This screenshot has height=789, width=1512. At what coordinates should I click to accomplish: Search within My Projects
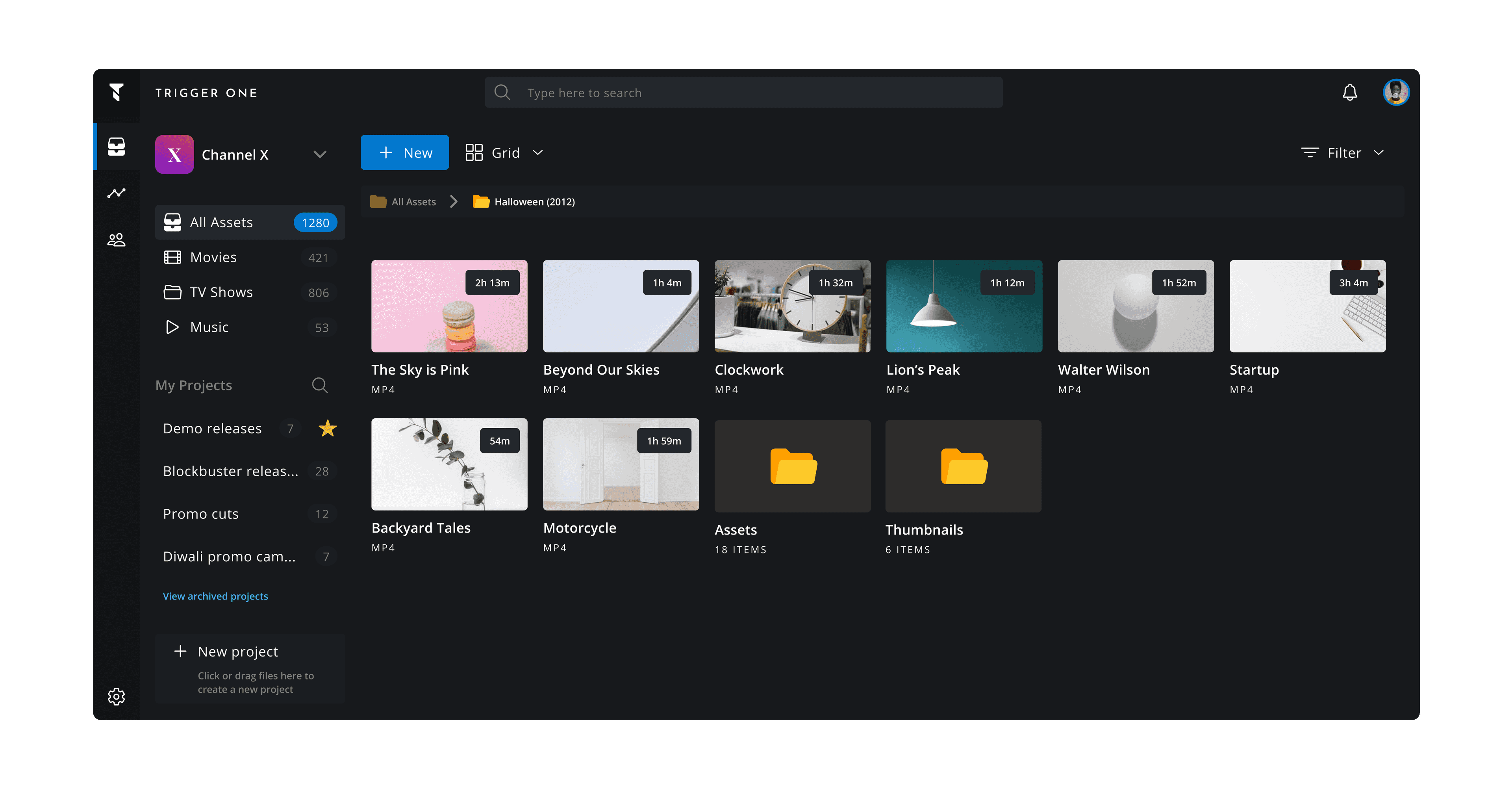(x=319, y=385)
